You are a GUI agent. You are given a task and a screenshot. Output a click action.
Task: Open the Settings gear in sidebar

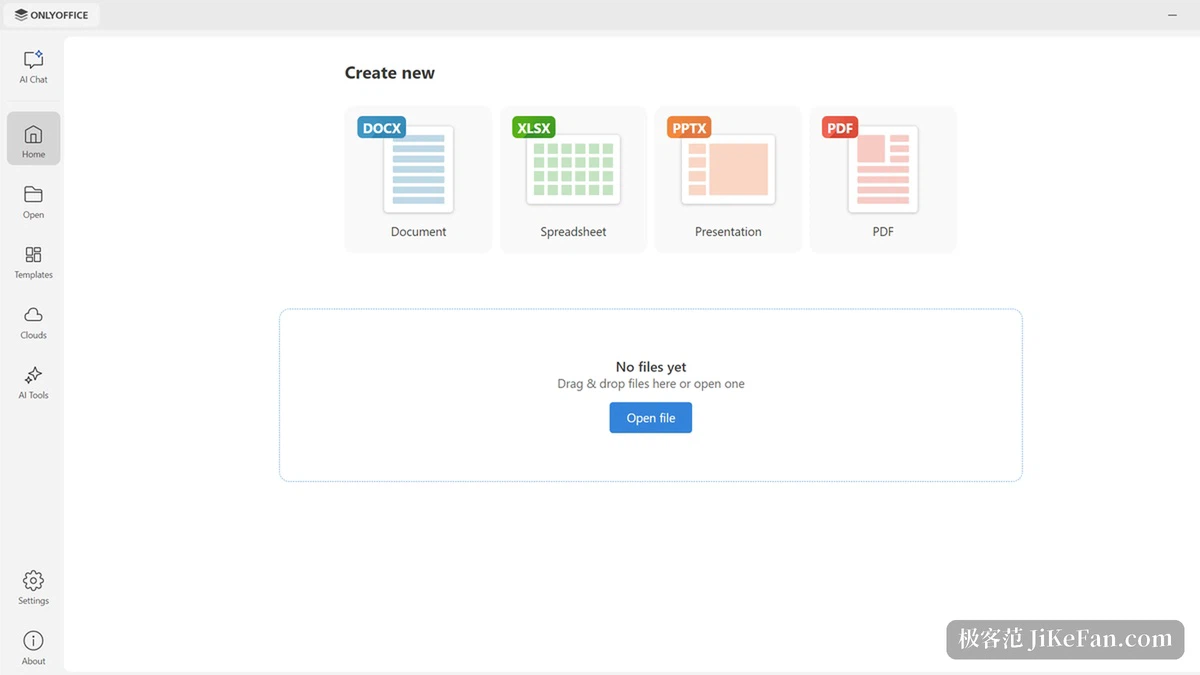click(33, 587)
